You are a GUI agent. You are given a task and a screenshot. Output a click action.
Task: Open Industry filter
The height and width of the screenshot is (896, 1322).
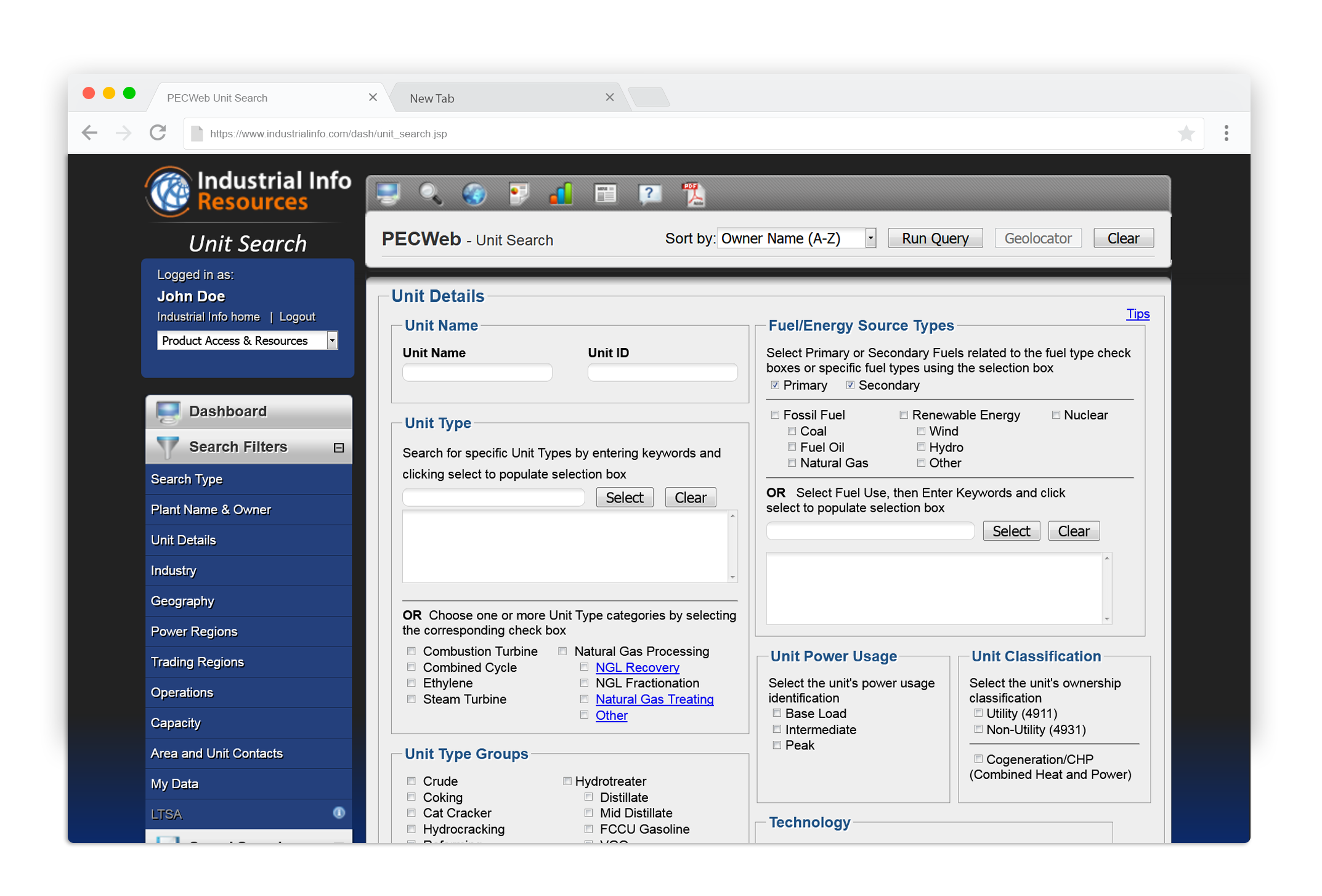(x=248, y=570)
